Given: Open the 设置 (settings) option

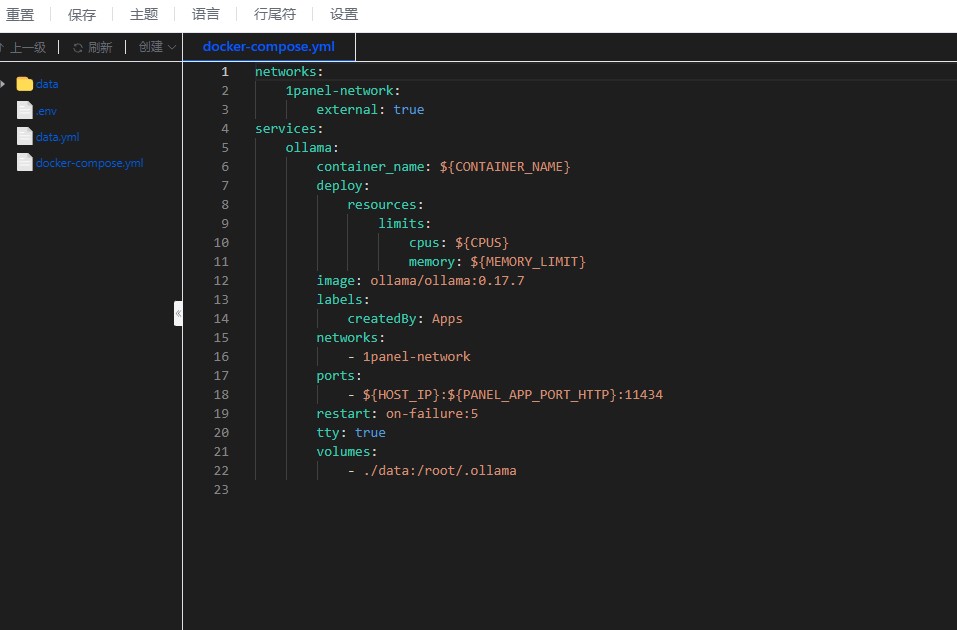Looking at the screenshot, I should coord(344,15).
